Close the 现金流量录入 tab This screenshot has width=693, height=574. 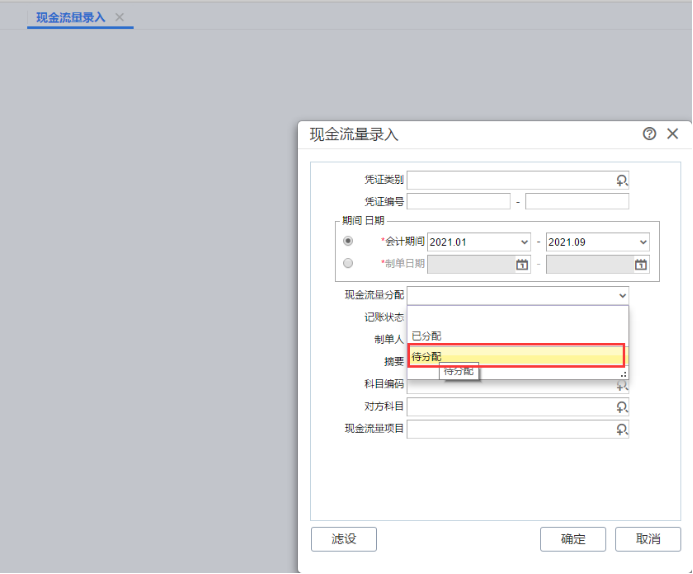click(x=119, y=17)
